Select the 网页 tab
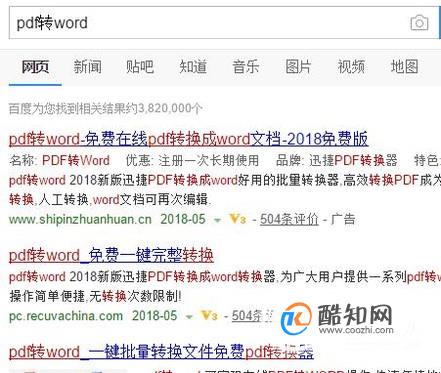 (x=35, y=67)
